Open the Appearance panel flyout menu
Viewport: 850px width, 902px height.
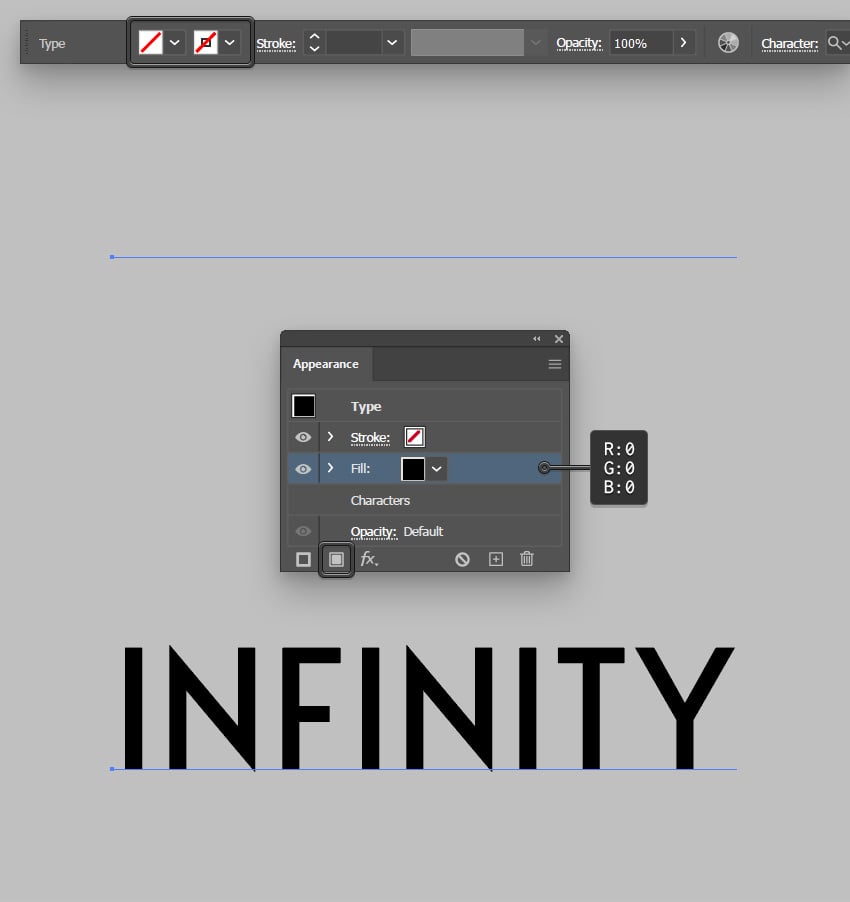[x=554, y=364]
